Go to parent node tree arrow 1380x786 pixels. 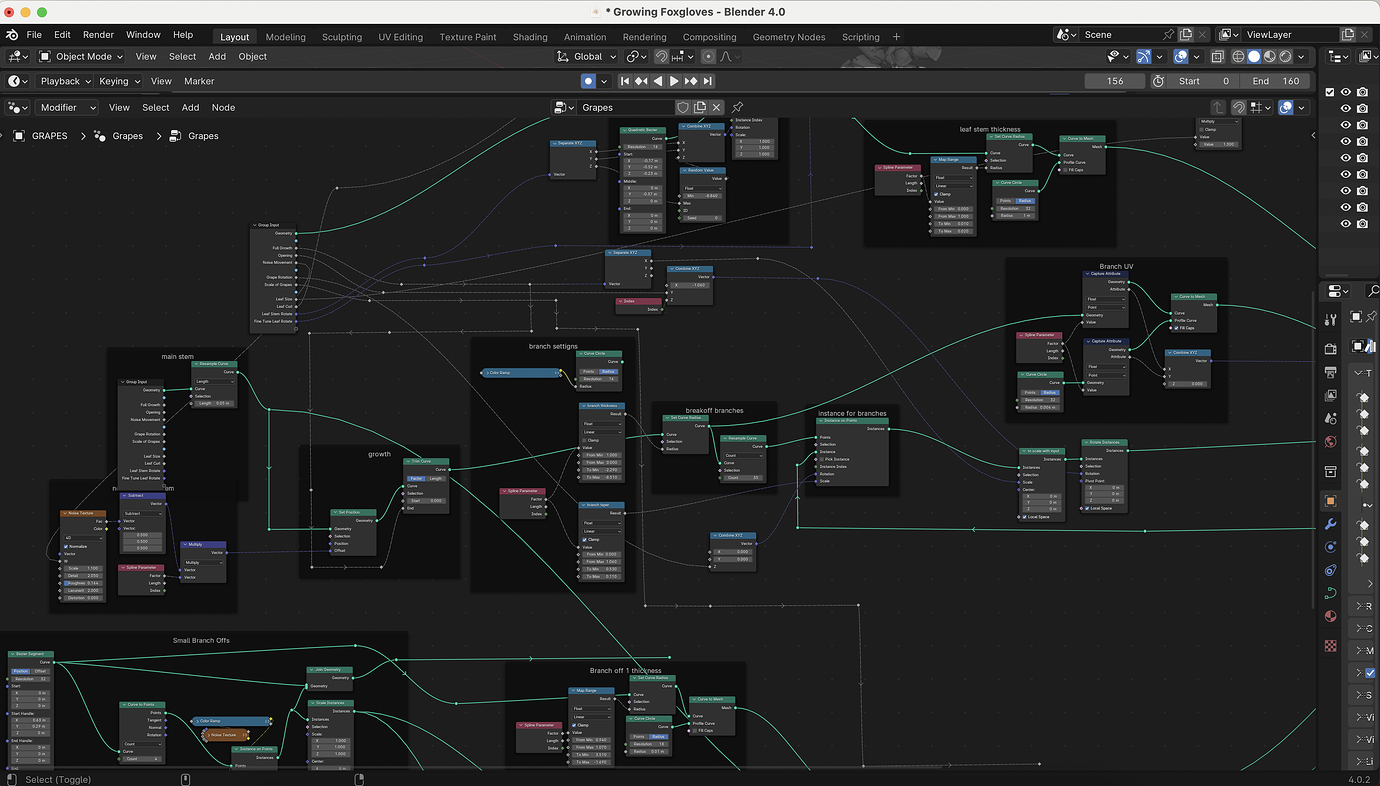tap(1218, 107)
